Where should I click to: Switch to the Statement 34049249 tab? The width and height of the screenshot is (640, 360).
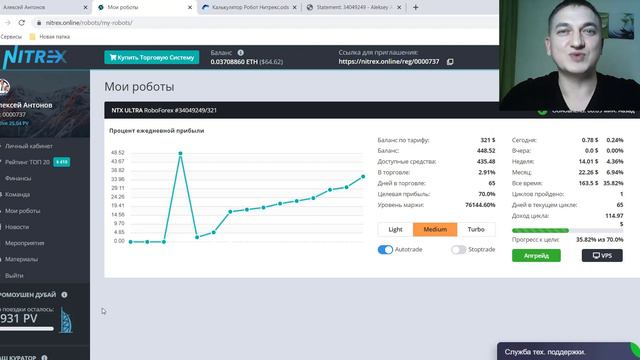point(353,7)
